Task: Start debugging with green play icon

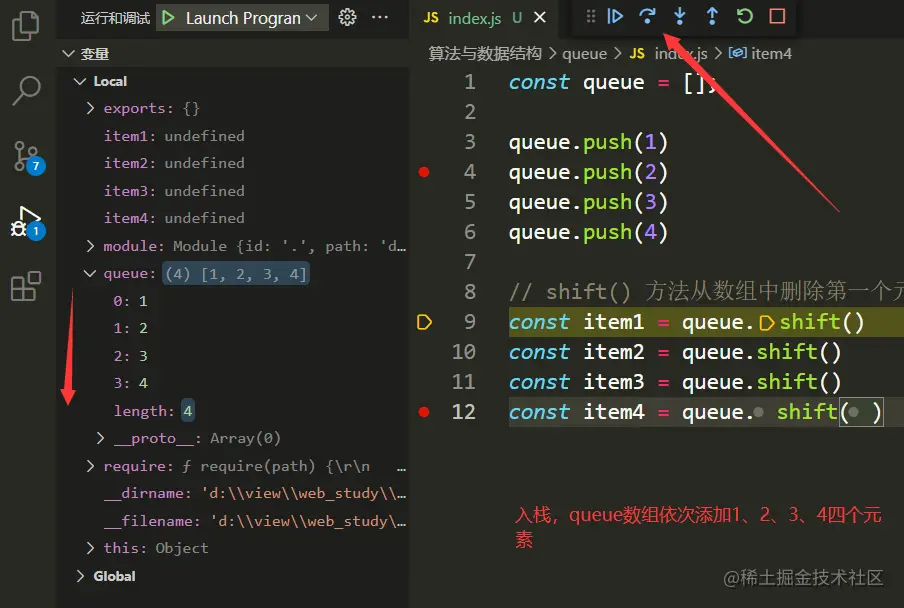Action: [x=168, y=18]
